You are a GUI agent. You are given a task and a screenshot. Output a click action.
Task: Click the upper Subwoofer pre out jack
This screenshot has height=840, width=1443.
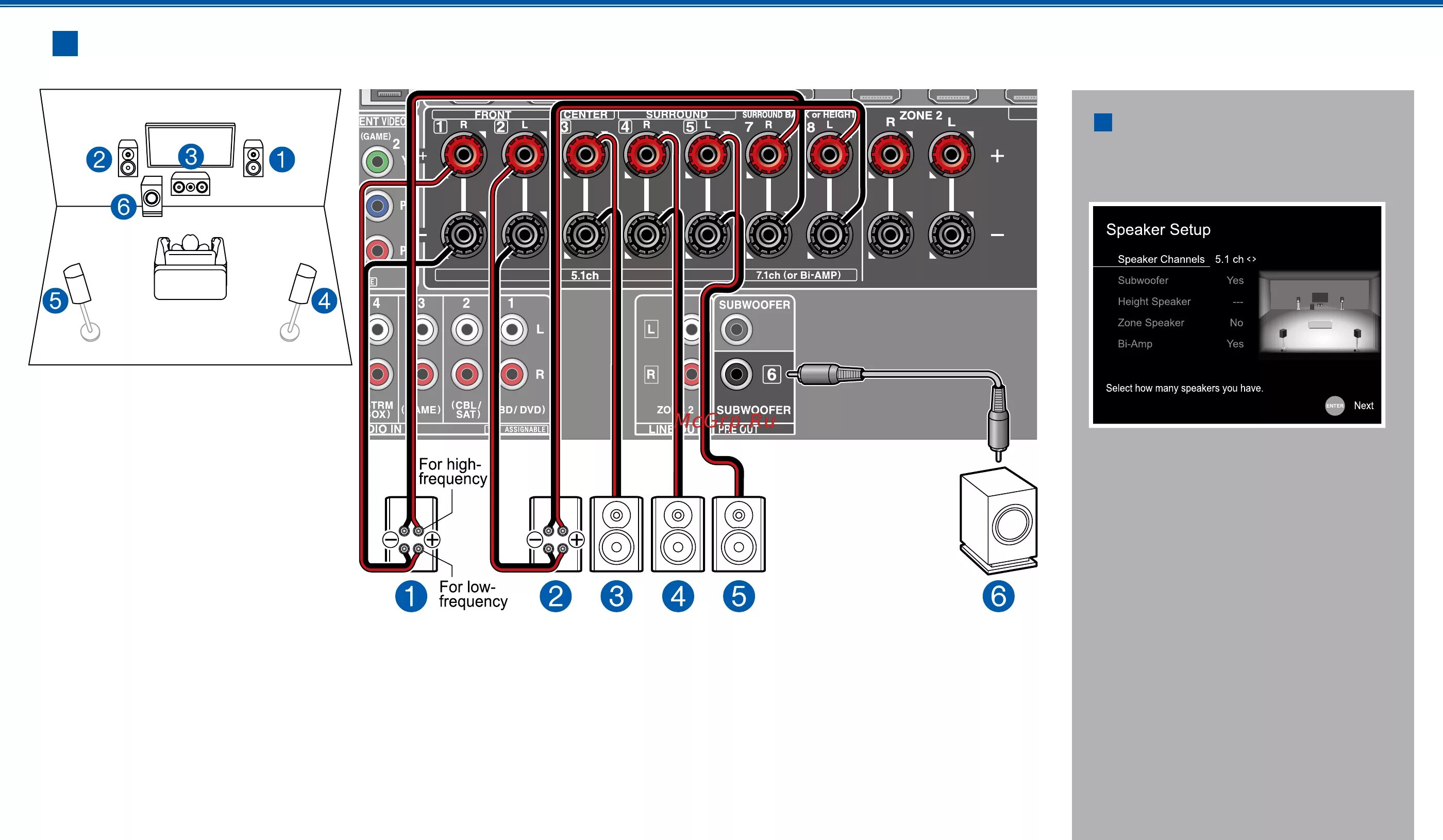coord(736,329)
